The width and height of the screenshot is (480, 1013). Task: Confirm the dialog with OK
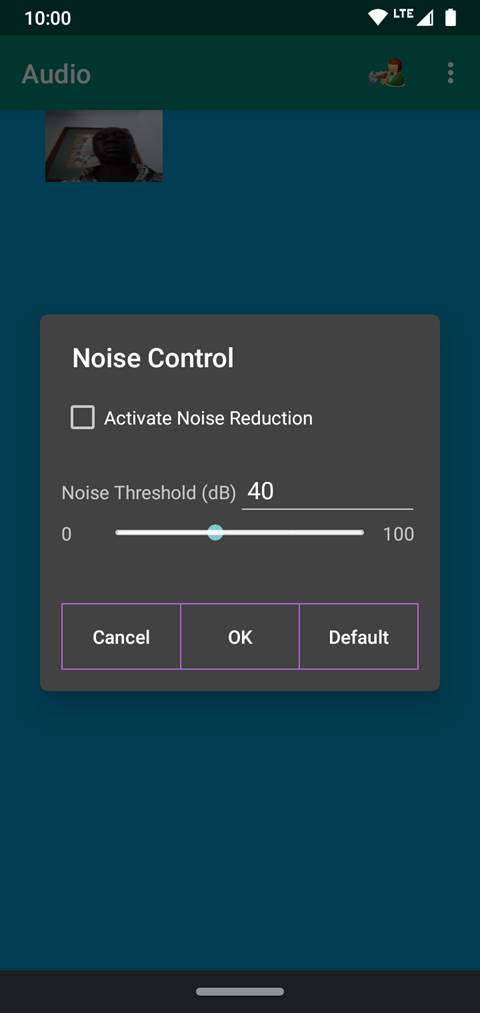[x=240, y=636]
